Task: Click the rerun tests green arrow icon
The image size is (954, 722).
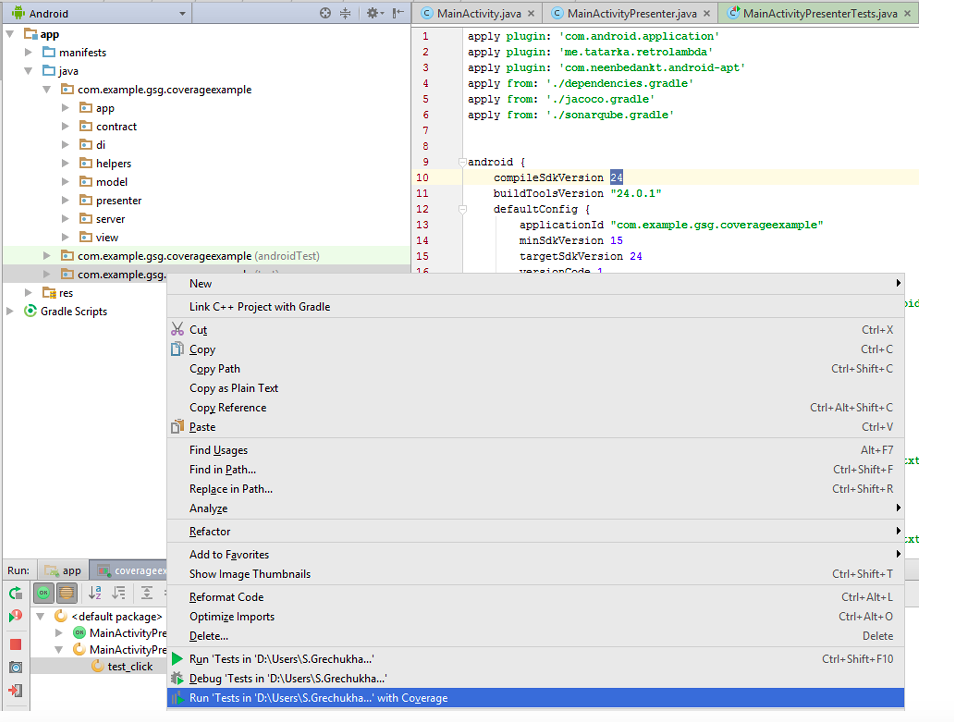Action: click(x=16, y=592)
